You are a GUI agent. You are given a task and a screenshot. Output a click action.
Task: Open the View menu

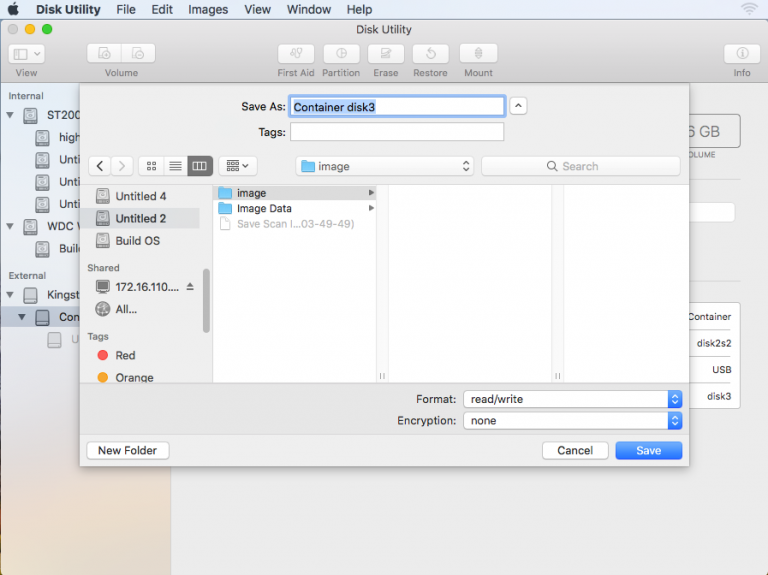pos(257,9)
